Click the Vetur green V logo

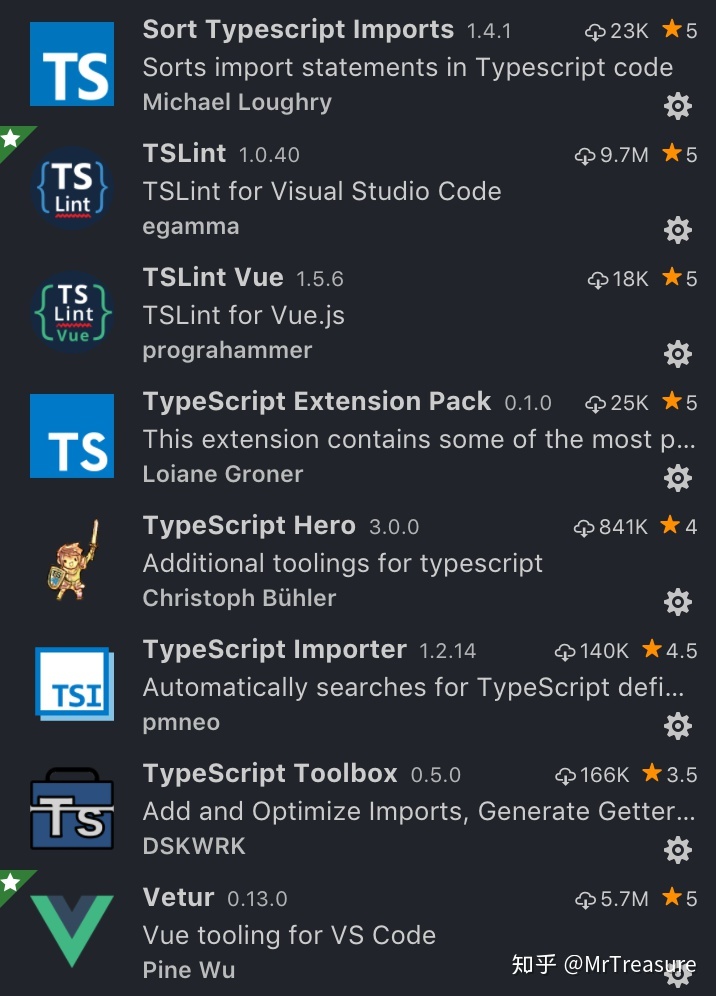(x=72, y=931)
